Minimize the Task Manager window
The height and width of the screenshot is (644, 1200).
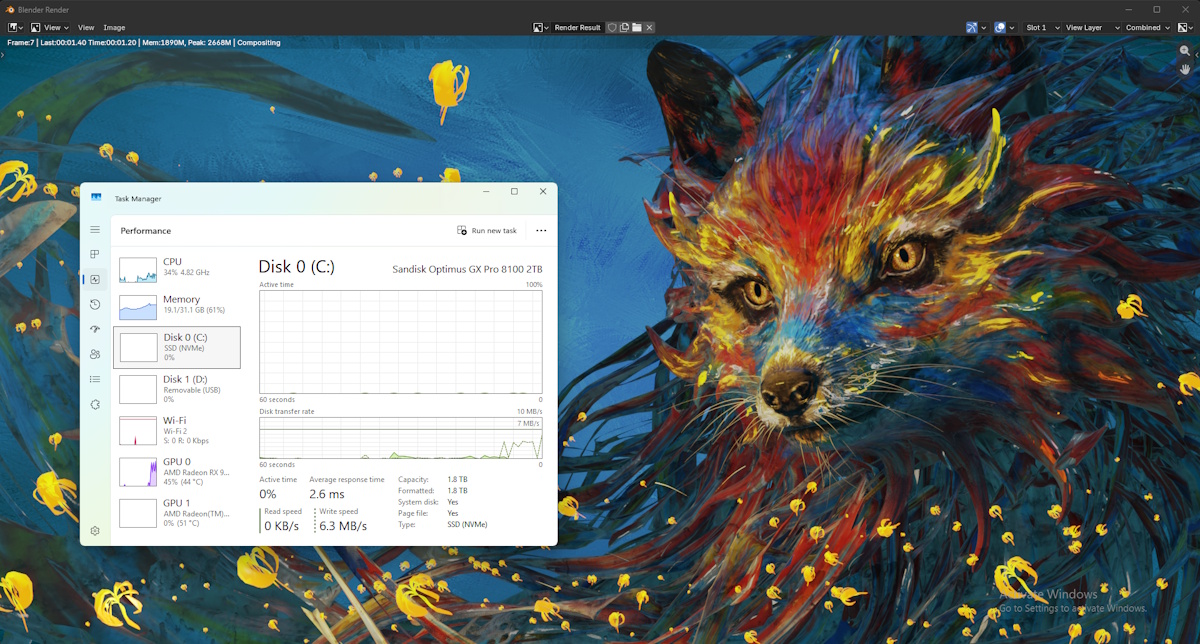485,192
